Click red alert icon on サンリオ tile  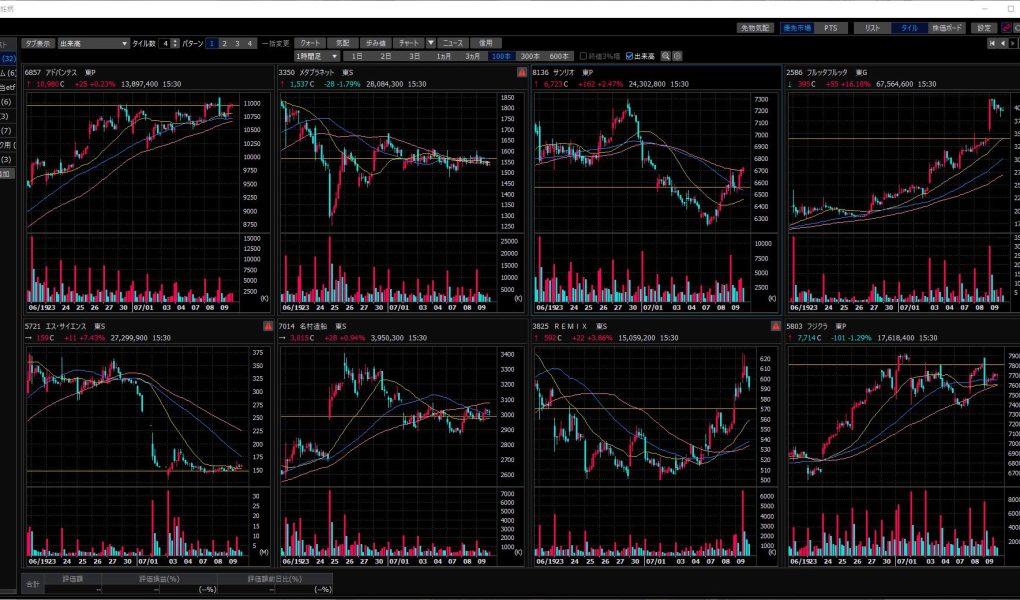click(x=777, y=73)
